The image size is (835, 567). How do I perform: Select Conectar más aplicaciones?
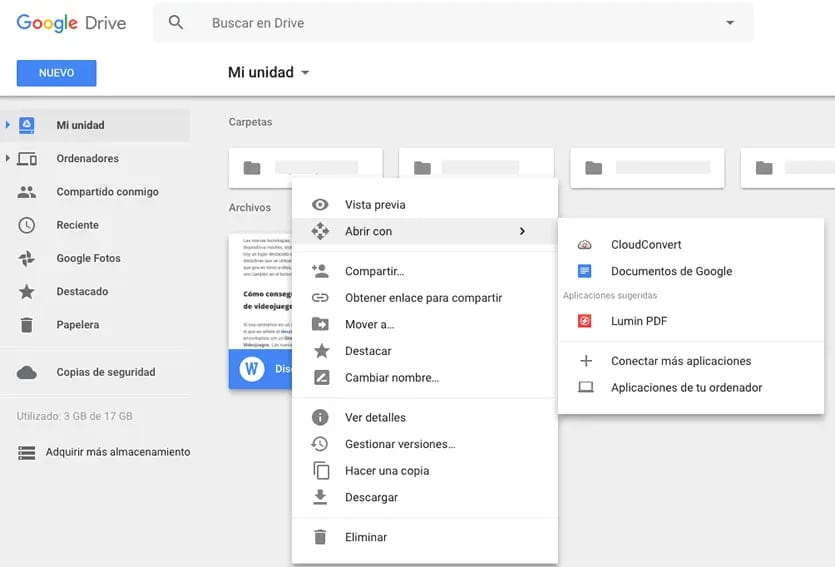(x=691, y=361)
